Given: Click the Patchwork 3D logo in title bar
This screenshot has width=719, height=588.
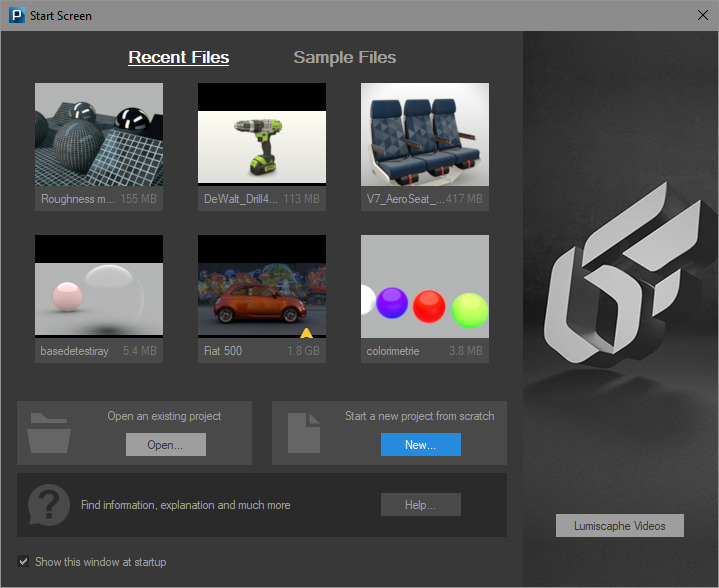Looking at the screenshot, I should pyautogui.click(x=17, y=15).
